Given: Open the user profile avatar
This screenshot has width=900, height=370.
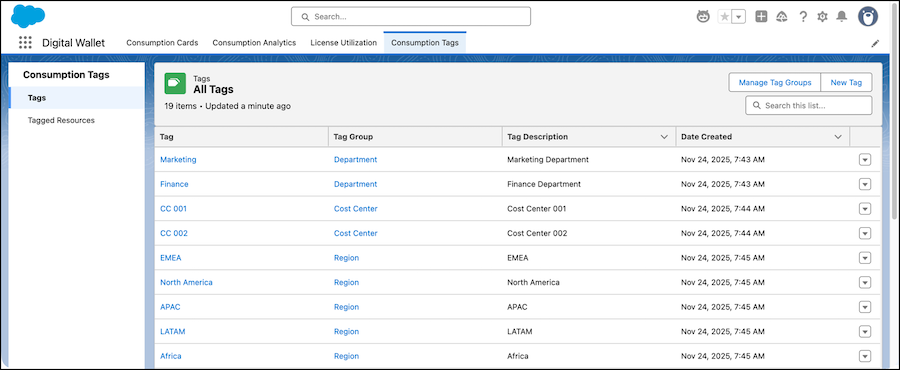Looking at the screenshot, I should (868, 17).
